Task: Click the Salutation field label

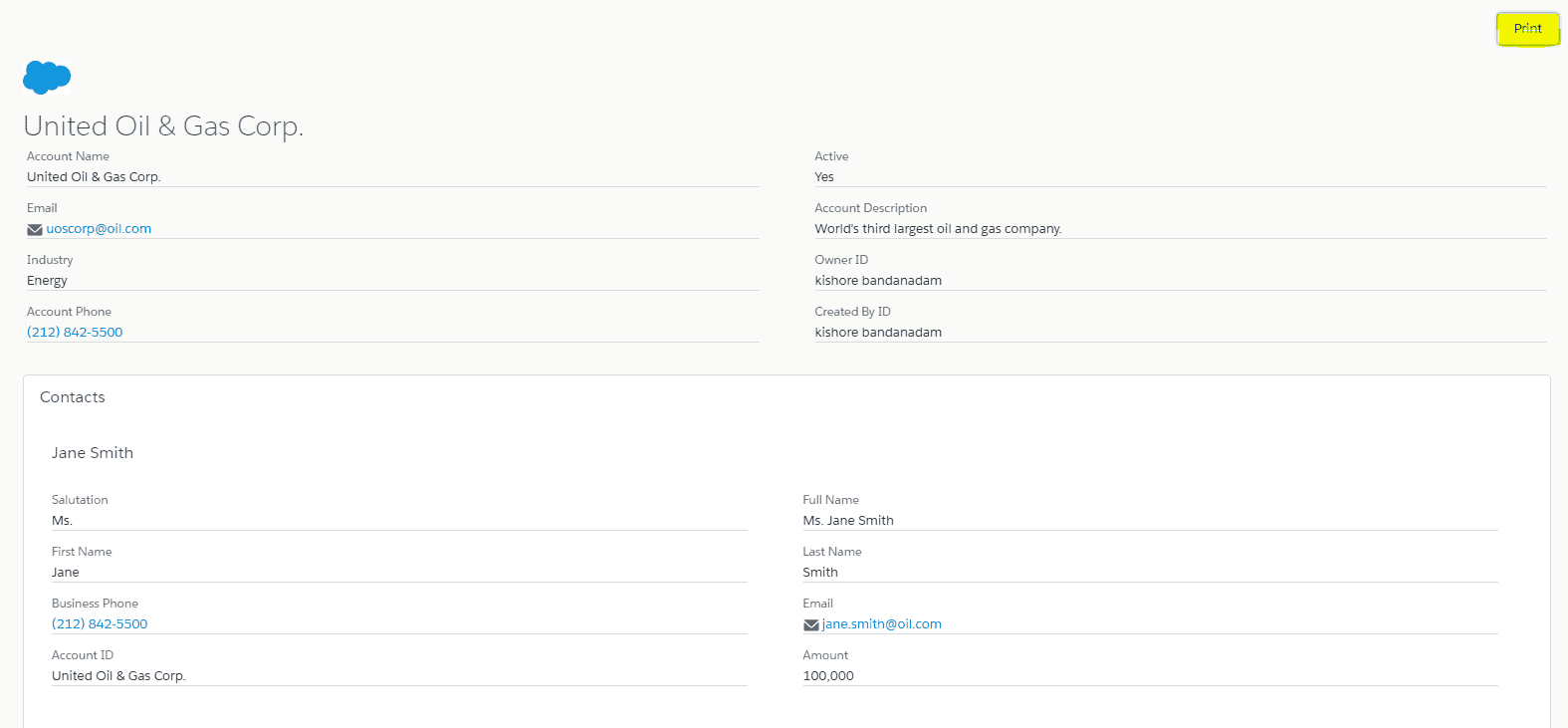Action: tap(80, 500)
